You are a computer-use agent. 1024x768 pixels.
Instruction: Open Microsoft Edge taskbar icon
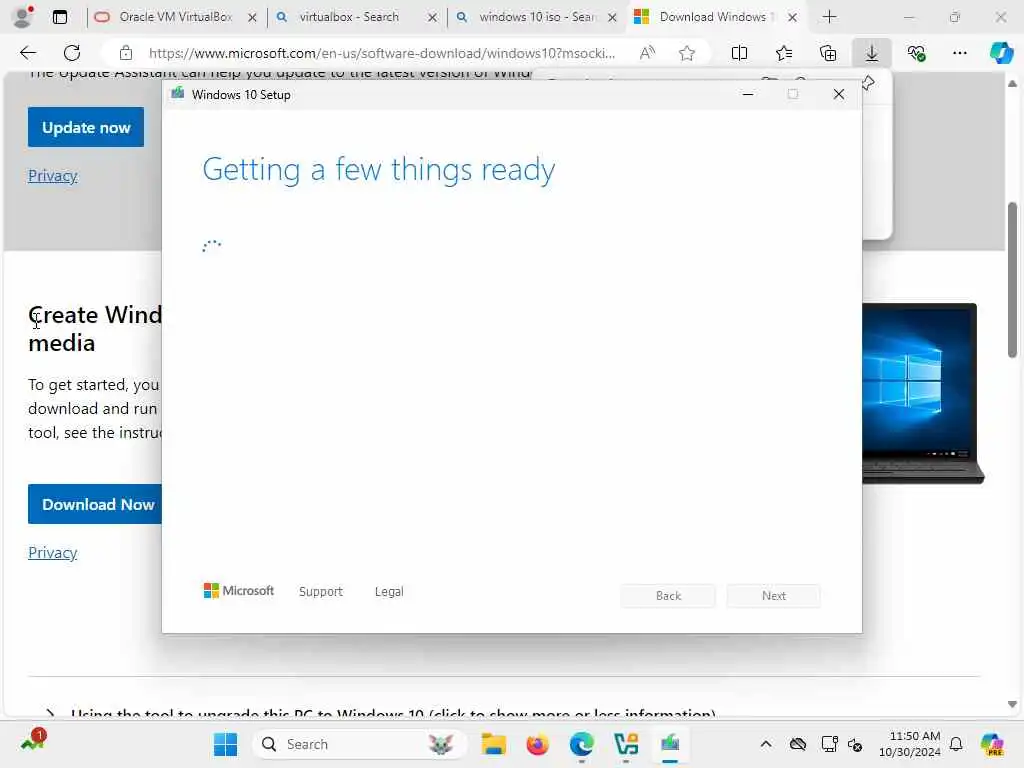coord(581,744)
